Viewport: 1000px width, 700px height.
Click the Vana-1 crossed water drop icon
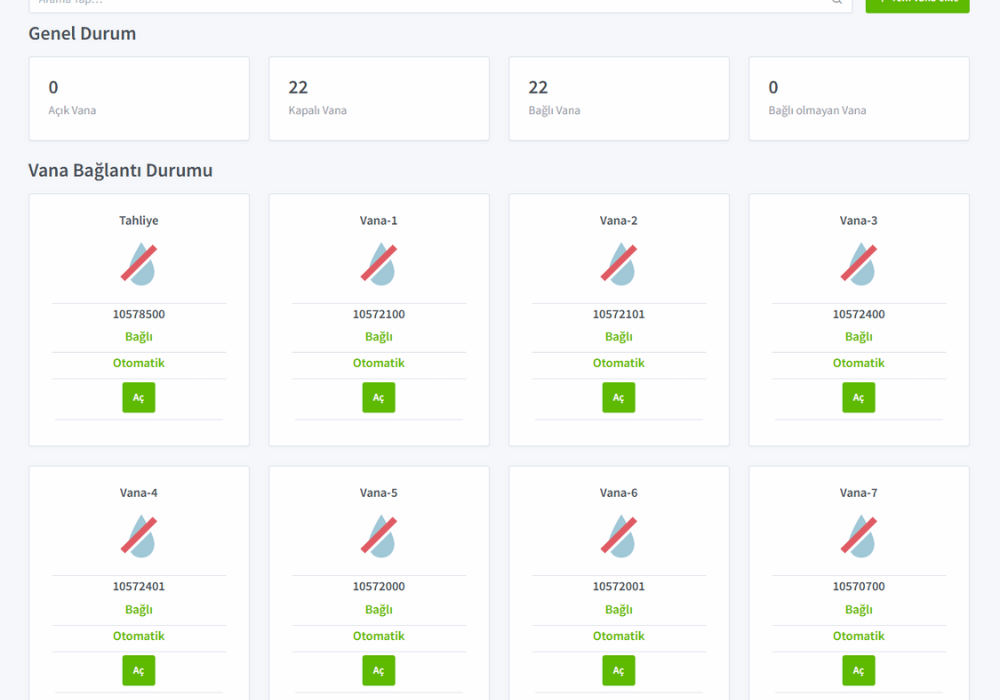coord(379,263)
